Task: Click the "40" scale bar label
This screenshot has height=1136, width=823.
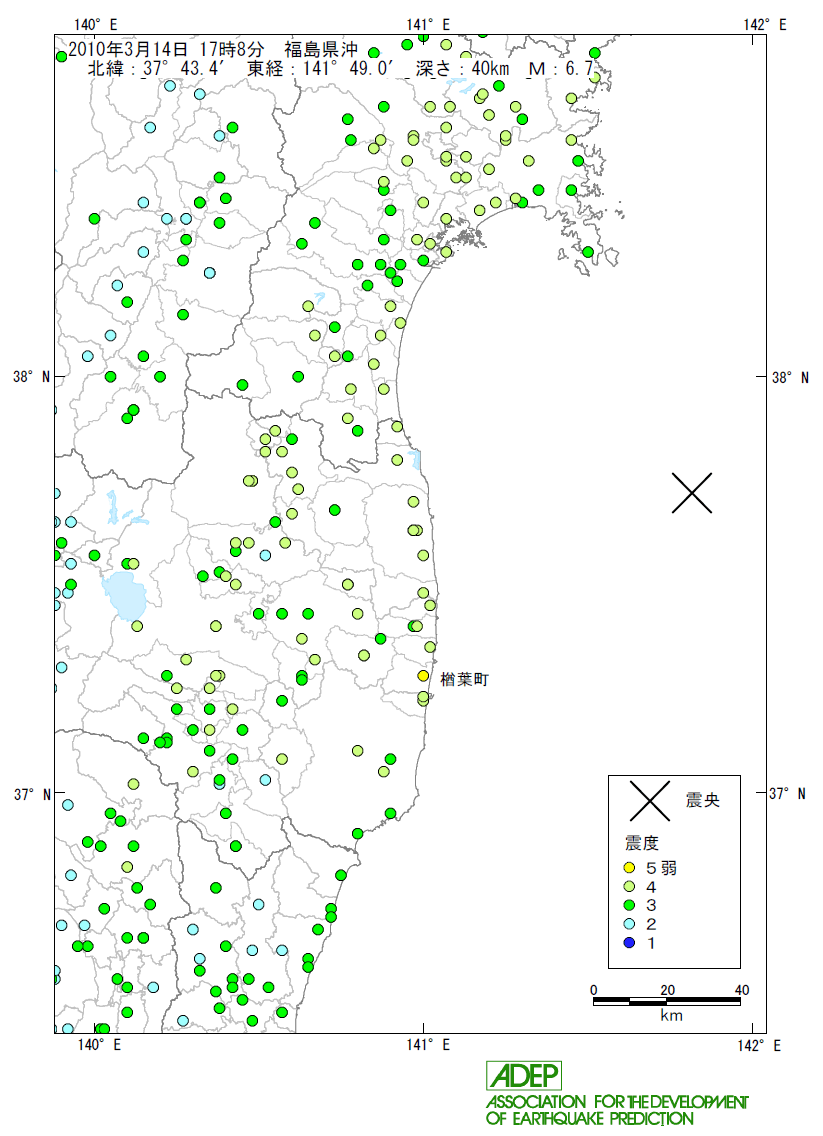Action: coord(742,990)
